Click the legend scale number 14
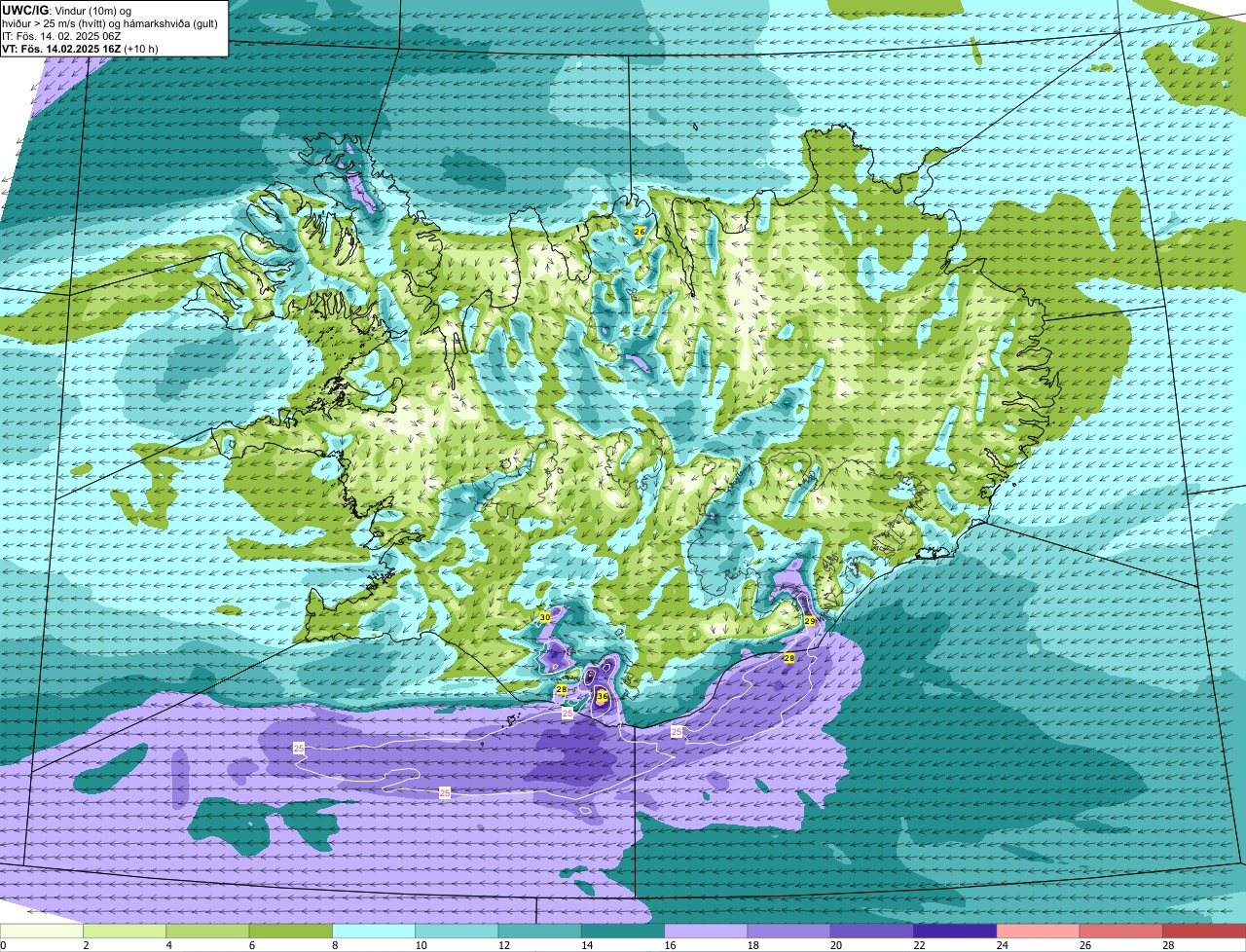This screenshot has height=952, width=1246. click(586, 945)
